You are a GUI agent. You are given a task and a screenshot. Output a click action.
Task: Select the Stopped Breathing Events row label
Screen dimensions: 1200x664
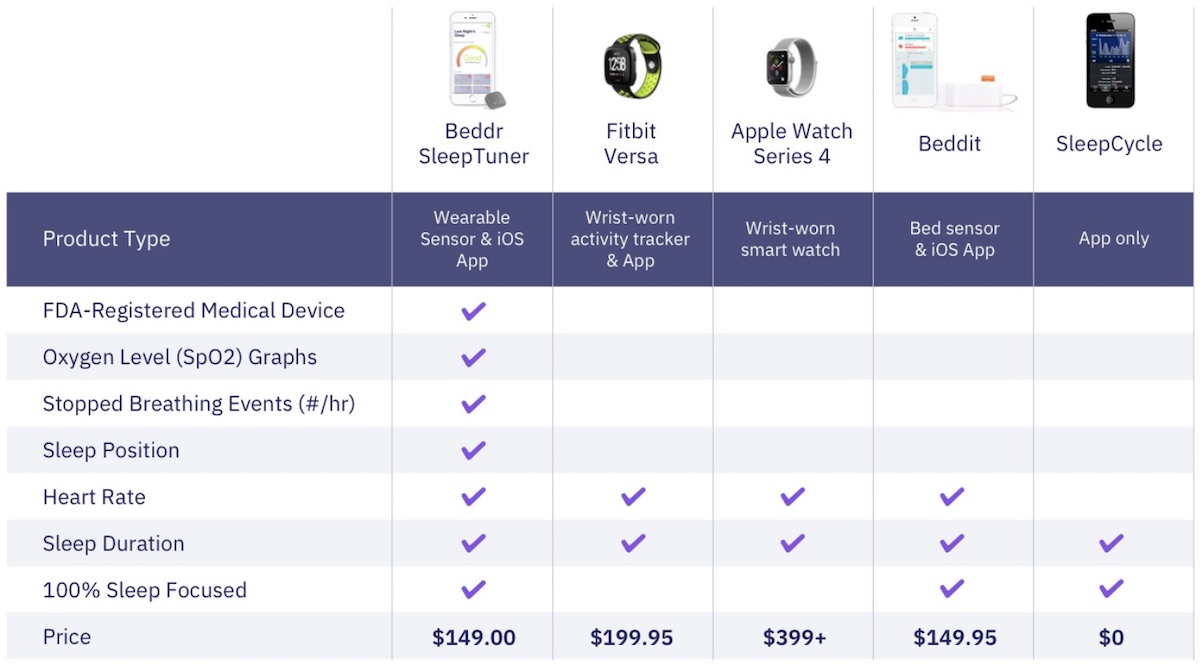pyautogui.click(x=199, y=404)
